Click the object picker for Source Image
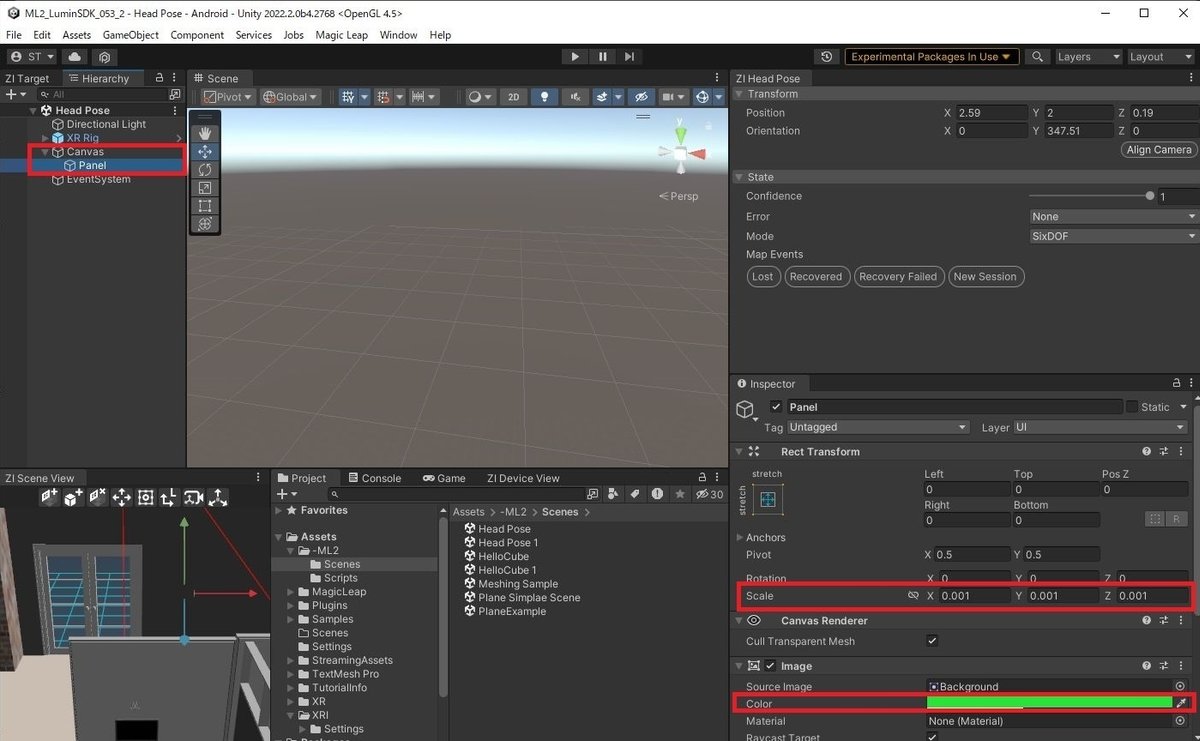 pyautogui.click(x=1181, y=687)
